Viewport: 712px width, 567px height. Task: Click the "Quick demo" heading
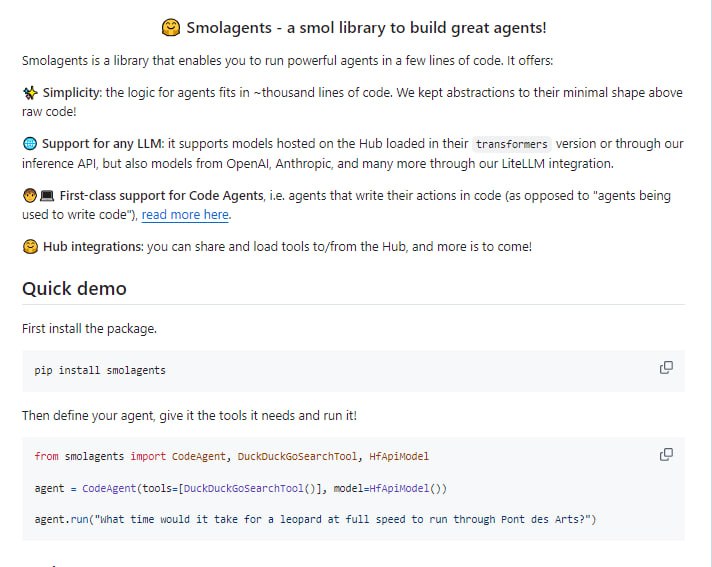coord(74,289)
